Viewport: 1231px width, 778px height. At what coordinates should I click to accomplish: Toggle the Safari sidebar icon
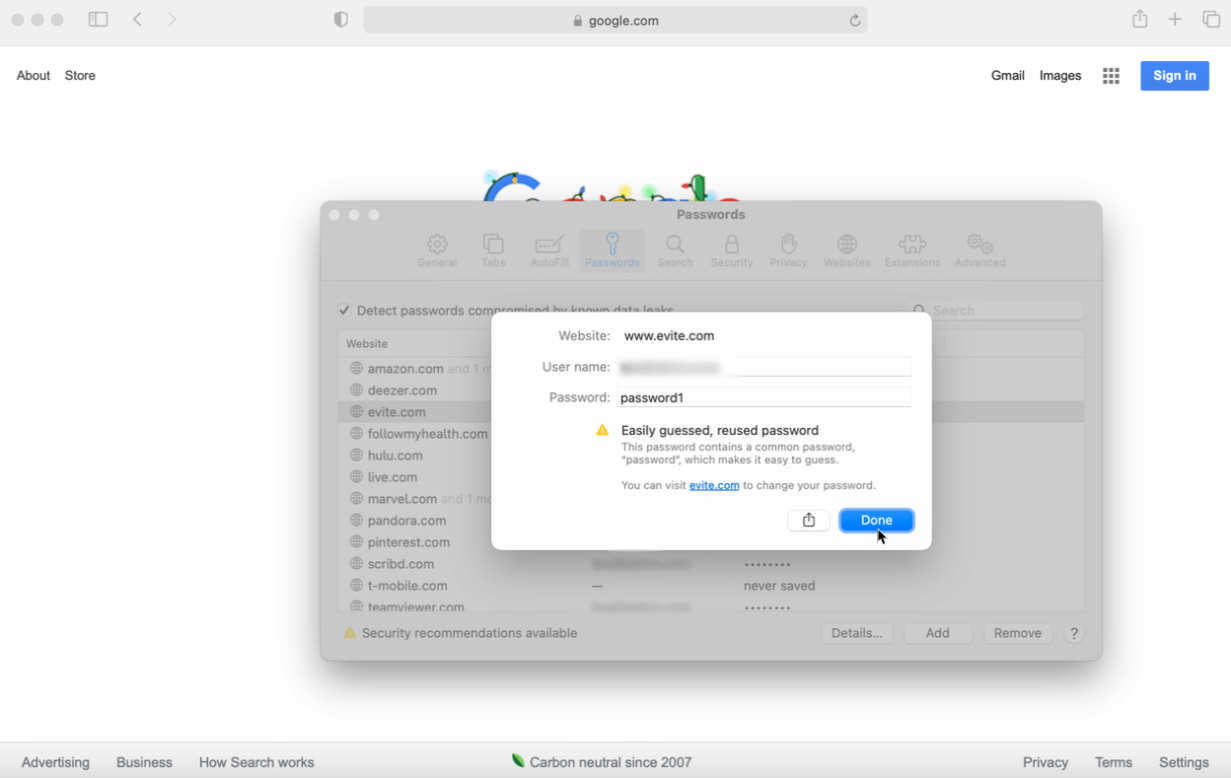point(98,20)
